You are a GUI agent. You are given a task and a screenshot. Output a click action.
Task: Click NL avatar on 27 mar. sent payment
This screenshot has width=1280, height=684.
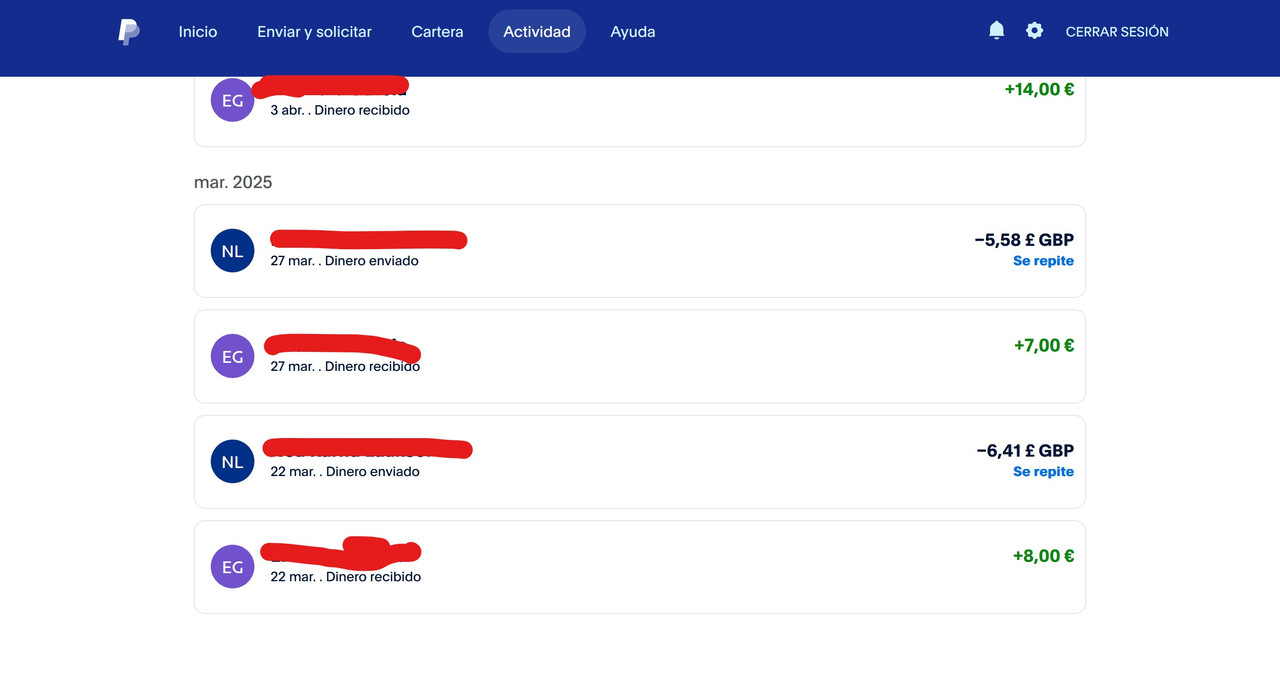click(232, 251)
